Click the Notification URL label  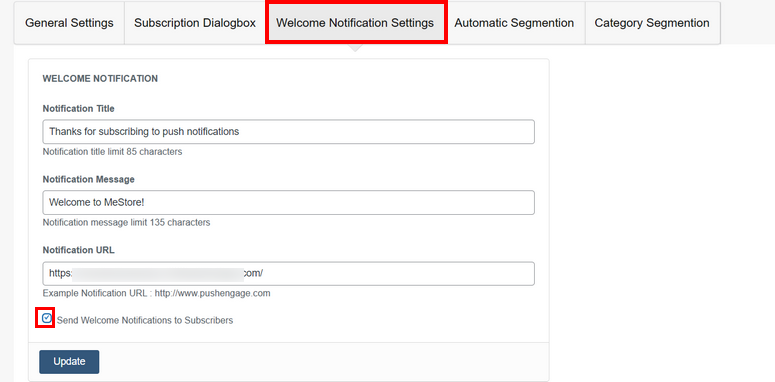[x=79, y=250]
